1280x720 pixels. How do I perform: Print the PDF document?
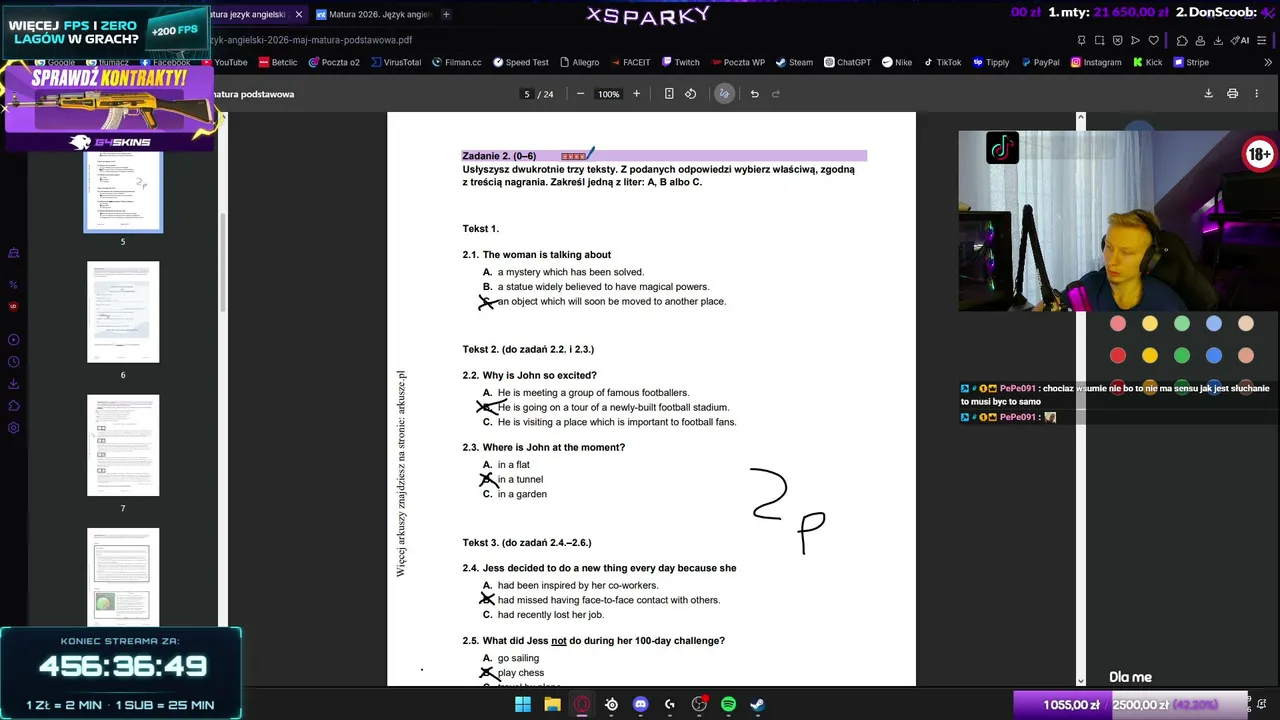[1232, 94]
